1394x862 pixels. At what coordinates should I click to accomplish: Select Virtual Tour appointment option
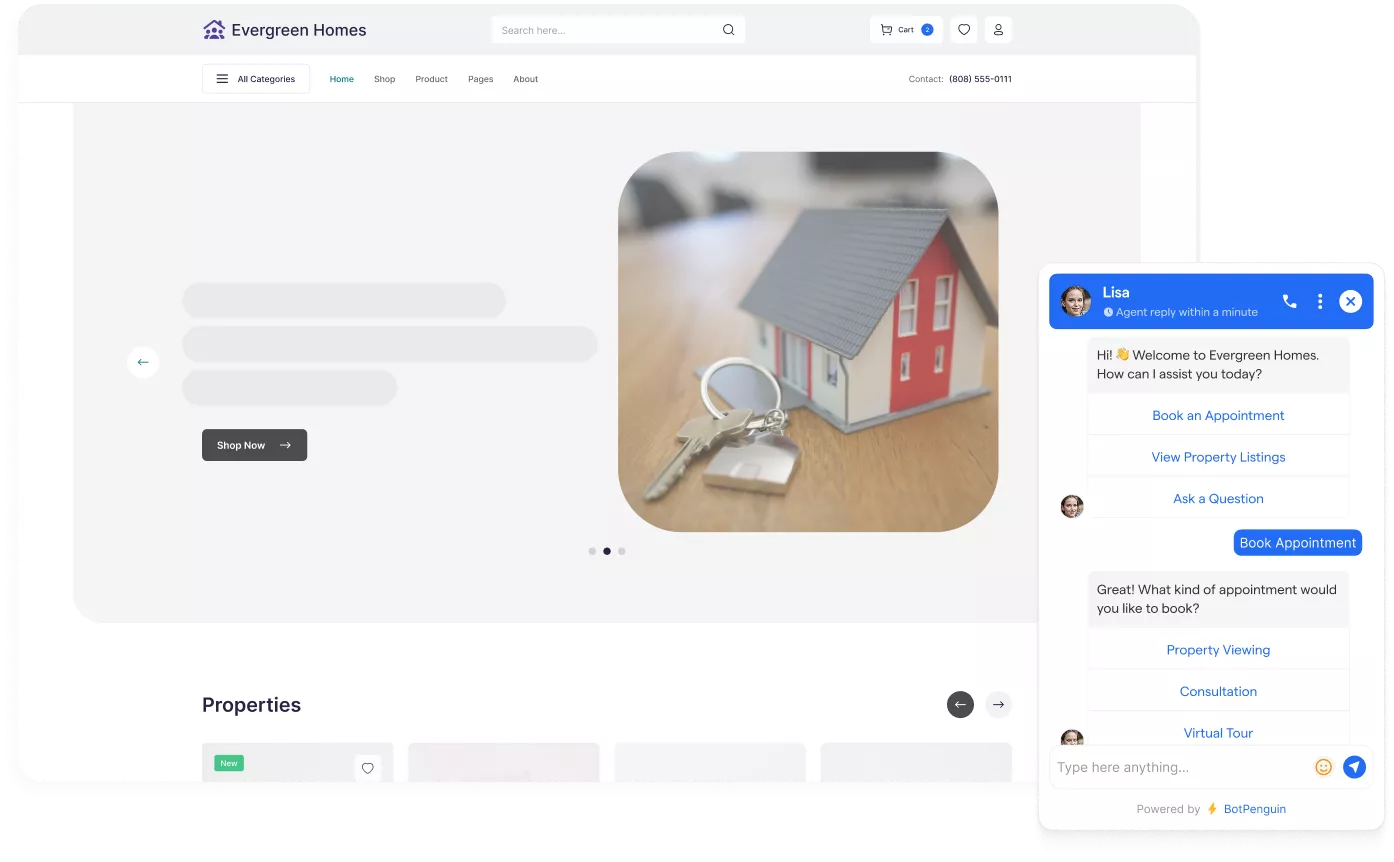pos(1218,733)
